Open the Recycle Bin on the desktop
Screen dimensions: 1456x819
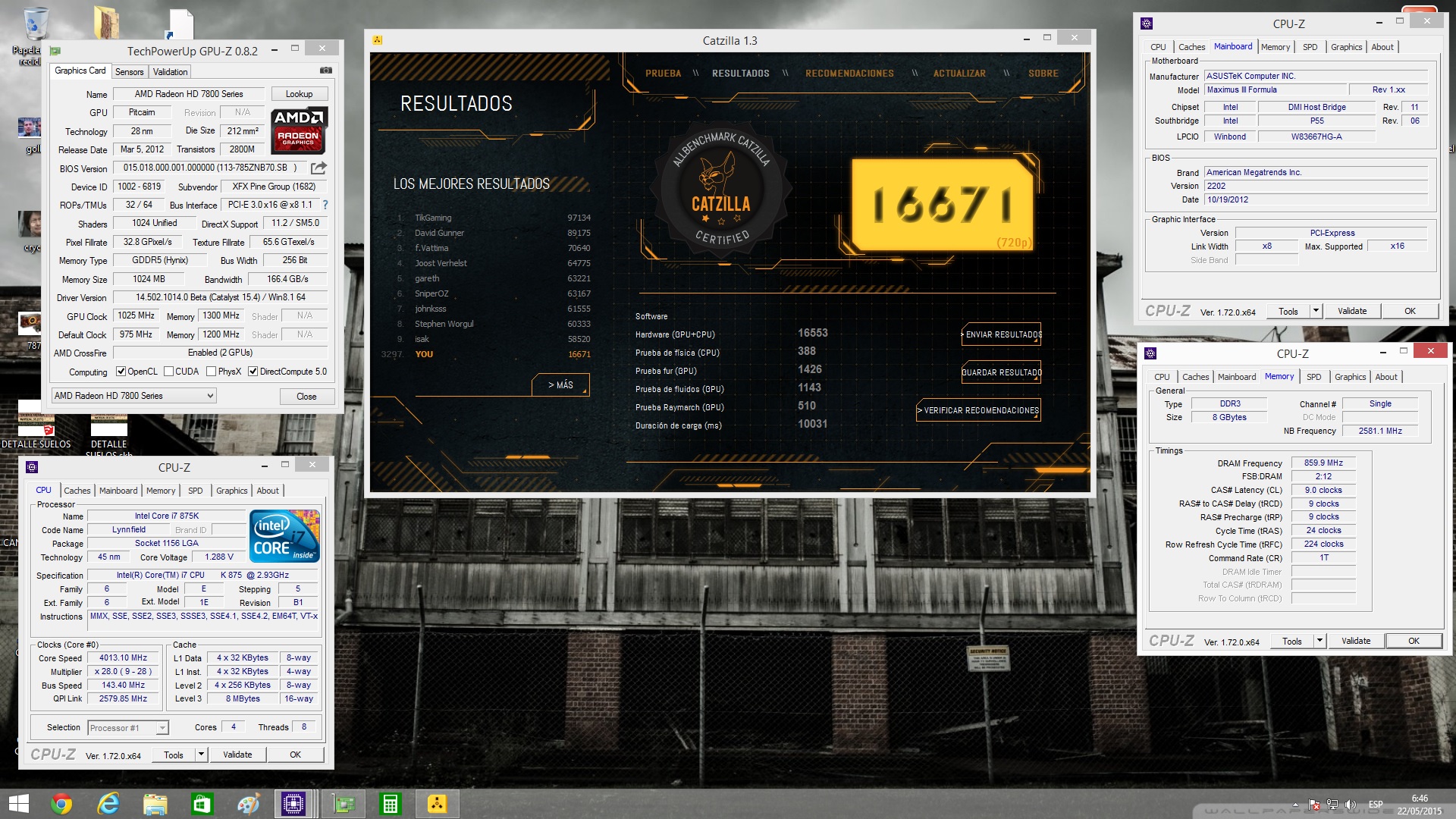[x=34, y=34]
